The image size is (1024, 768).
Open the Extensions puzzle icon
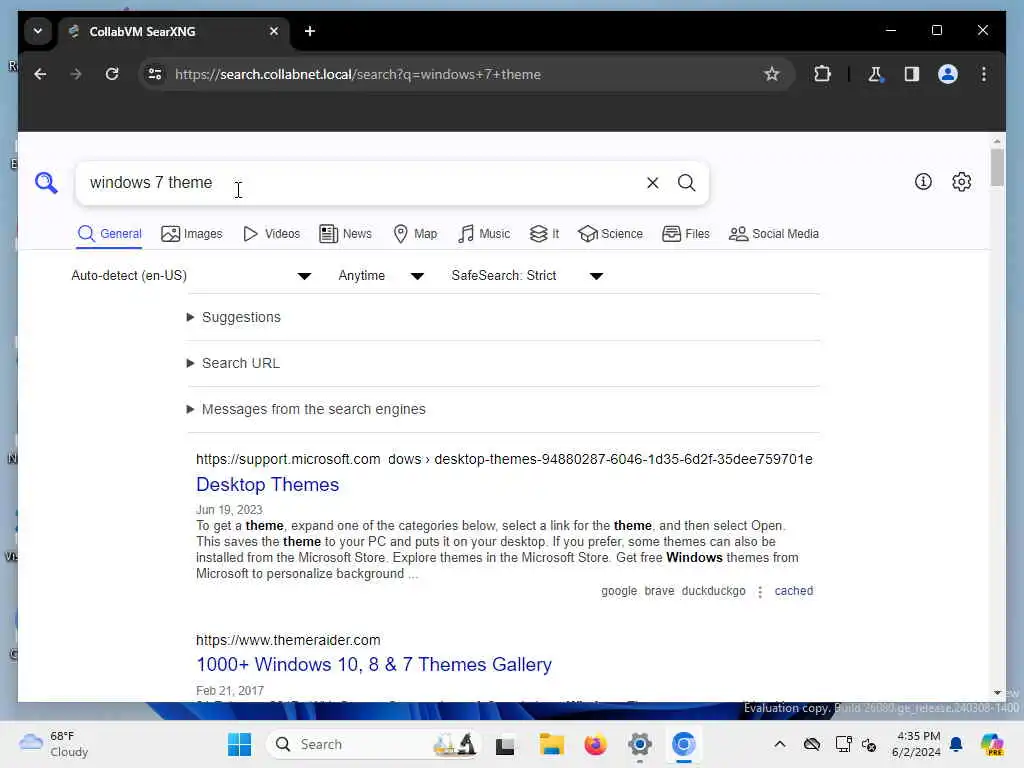click(822, 74)
